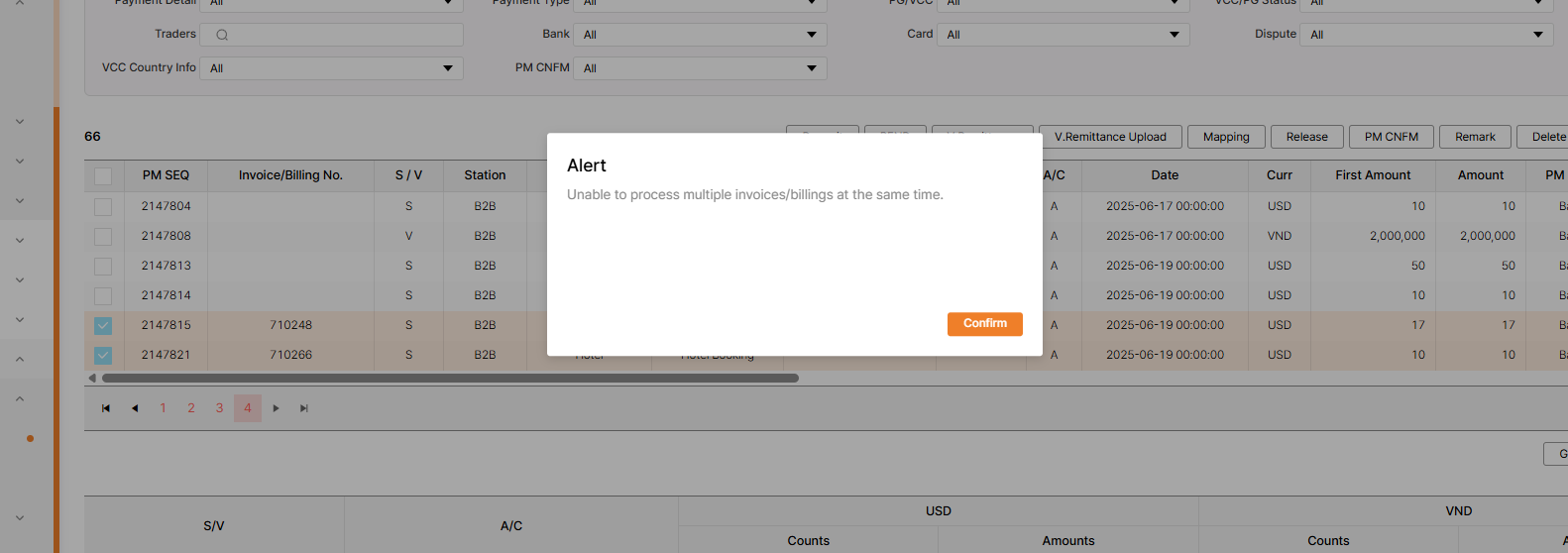Click the orange dot icon in sidebar

coord(30,438)
